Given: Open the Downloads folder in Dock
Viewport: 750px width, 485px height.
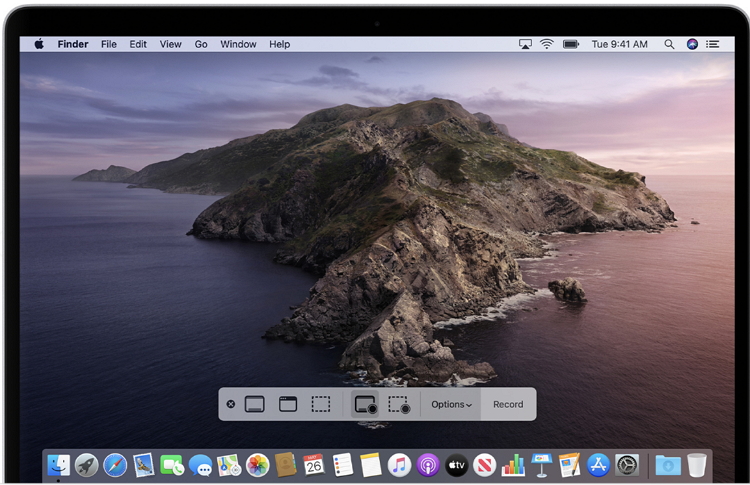Looking at the screenshot, I should click(x=668, y=465).
